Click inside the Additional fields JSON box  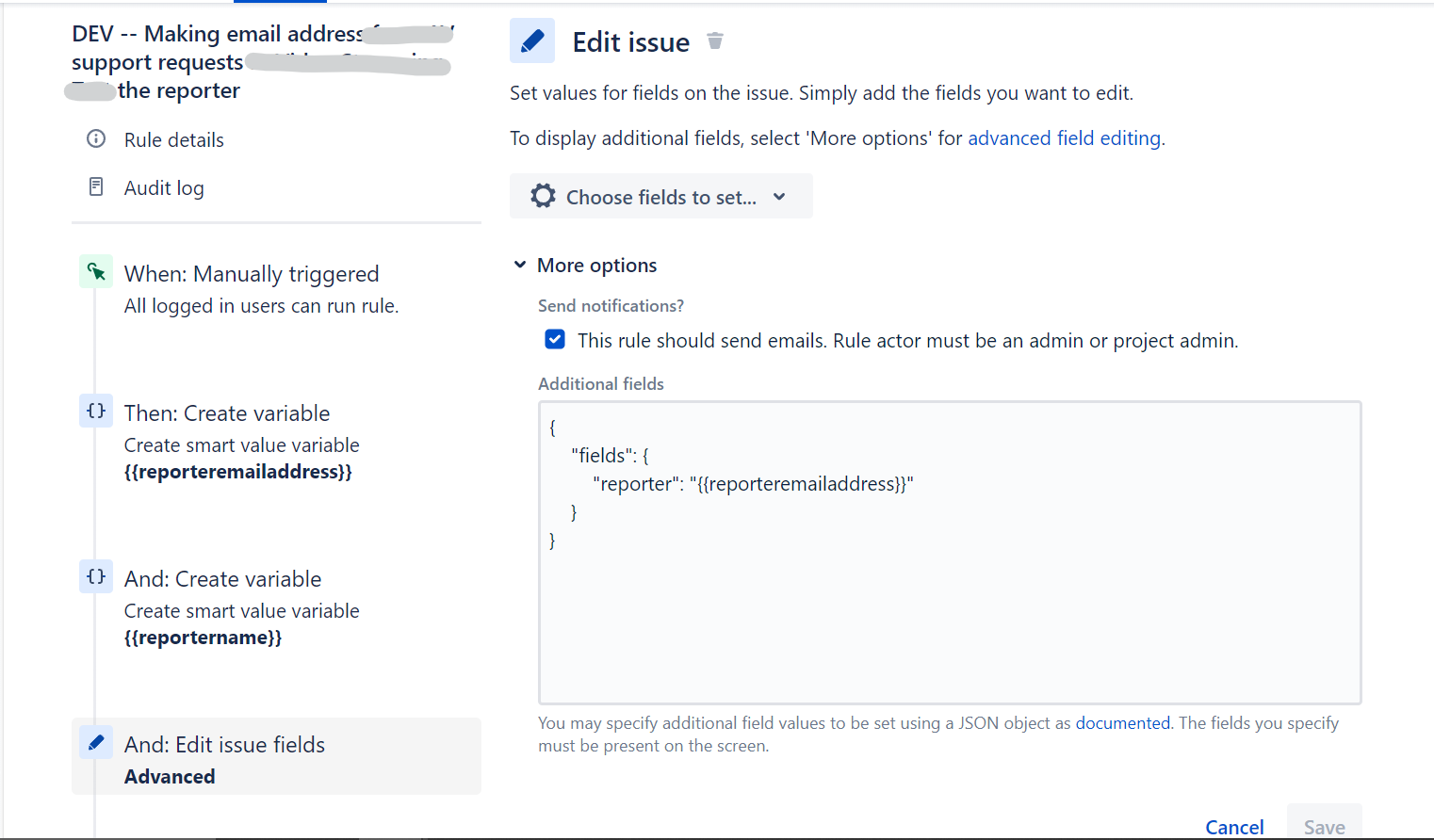click(x=950, y=553)
